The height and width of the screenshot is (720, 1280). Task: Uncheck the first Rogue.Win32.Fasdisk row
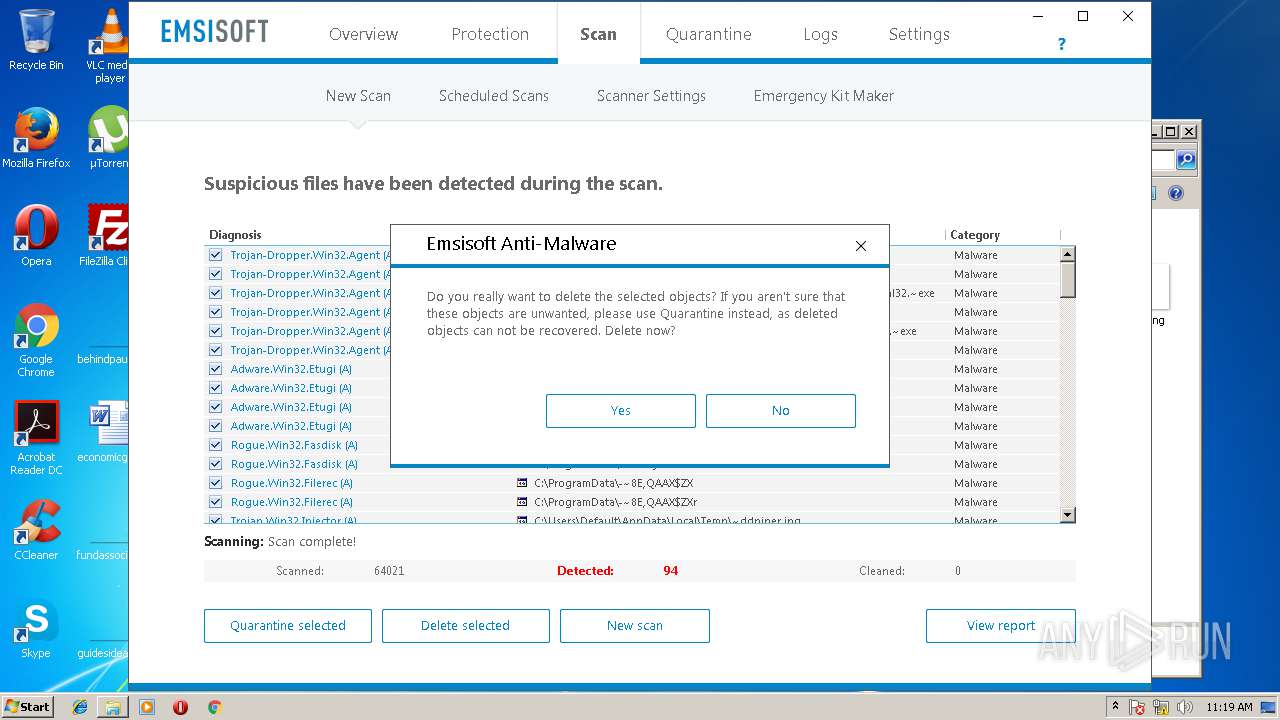(x=215, y=445)
